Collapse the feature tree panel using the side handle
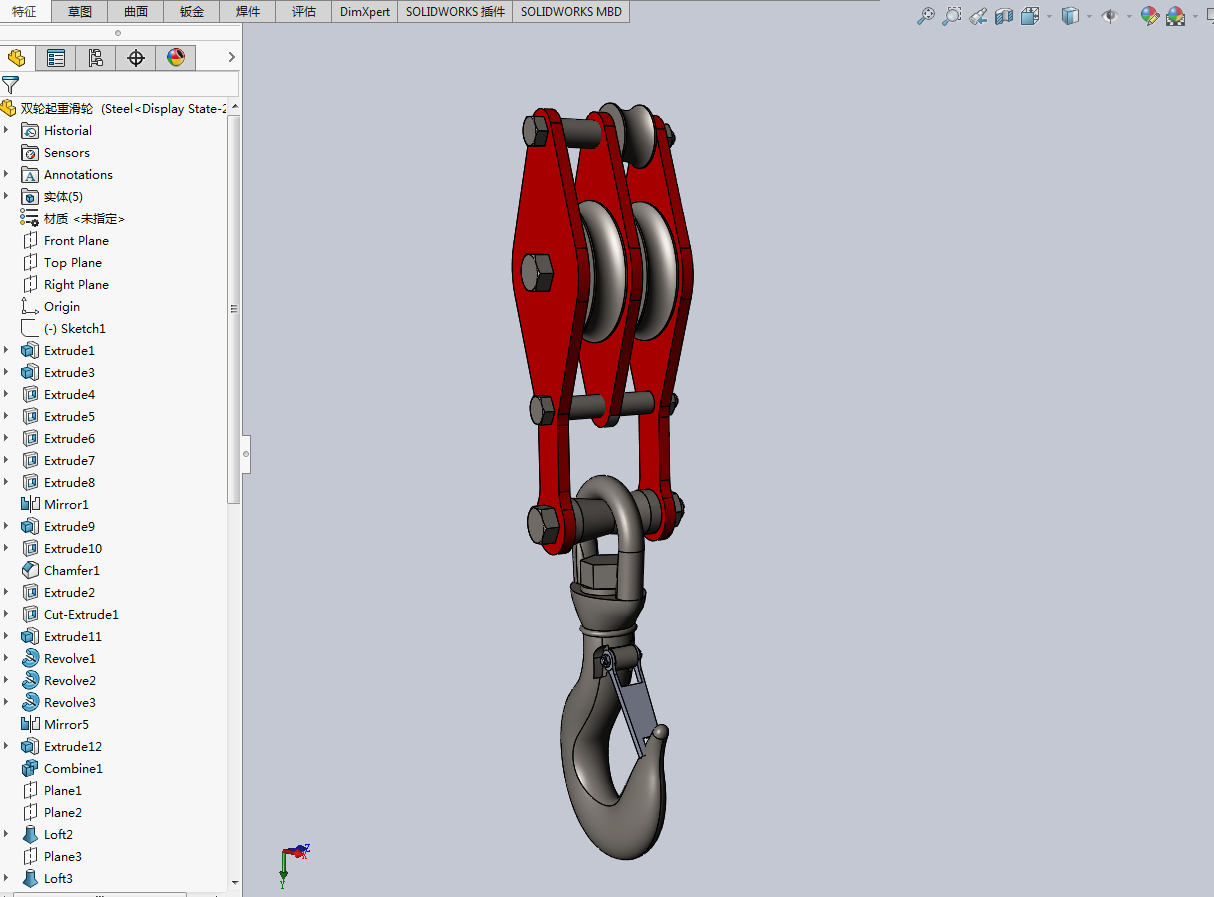Screen dimensions: 1214x897 click(x=246, y=454)
